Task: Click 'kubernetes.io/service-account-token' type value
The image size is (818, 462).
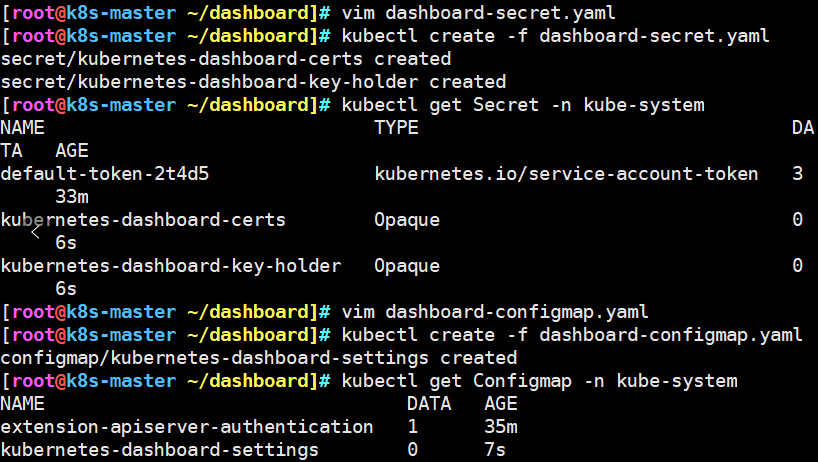Action: point(566,173)
